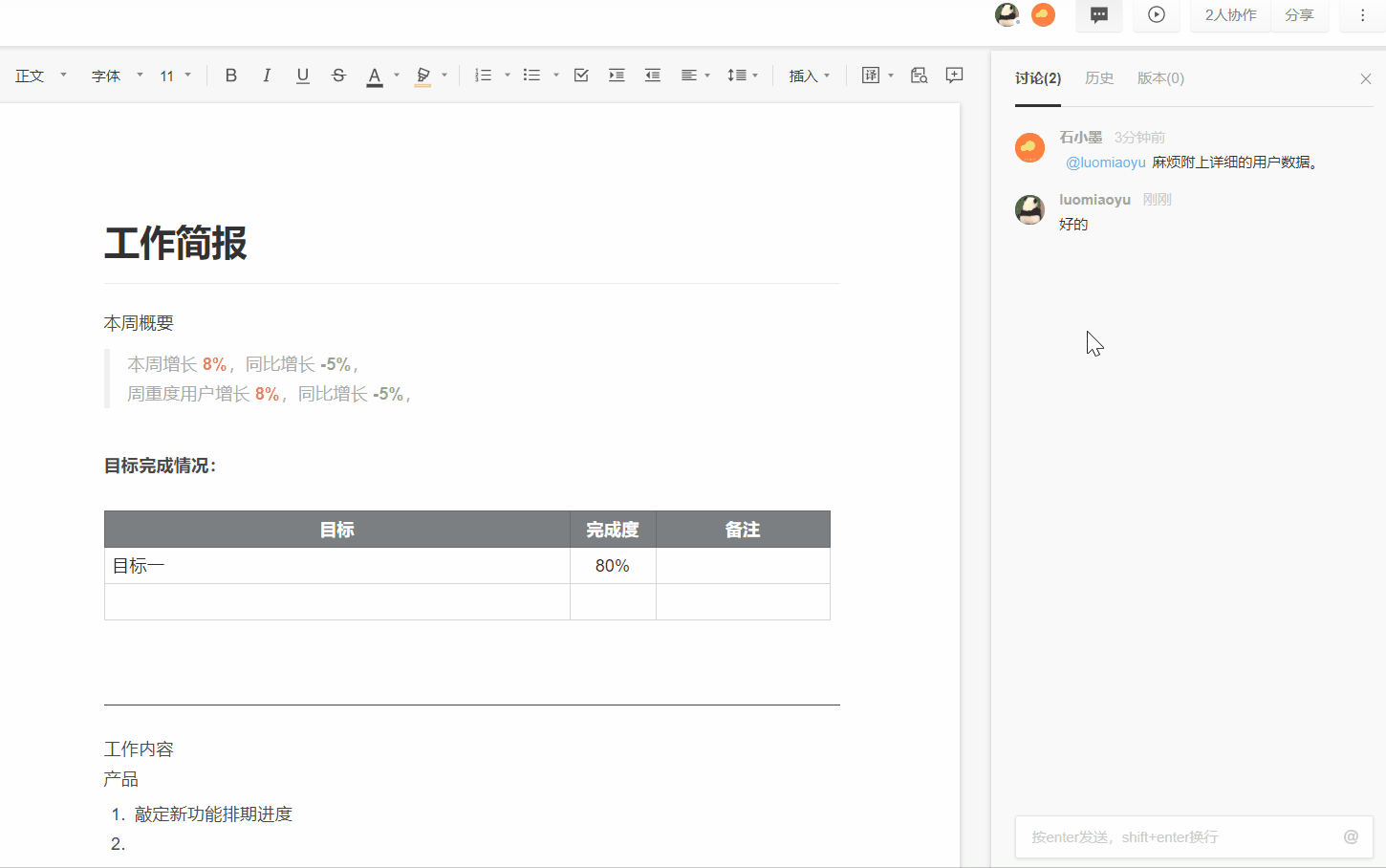Apply the font color A icon

click(375, 76)
